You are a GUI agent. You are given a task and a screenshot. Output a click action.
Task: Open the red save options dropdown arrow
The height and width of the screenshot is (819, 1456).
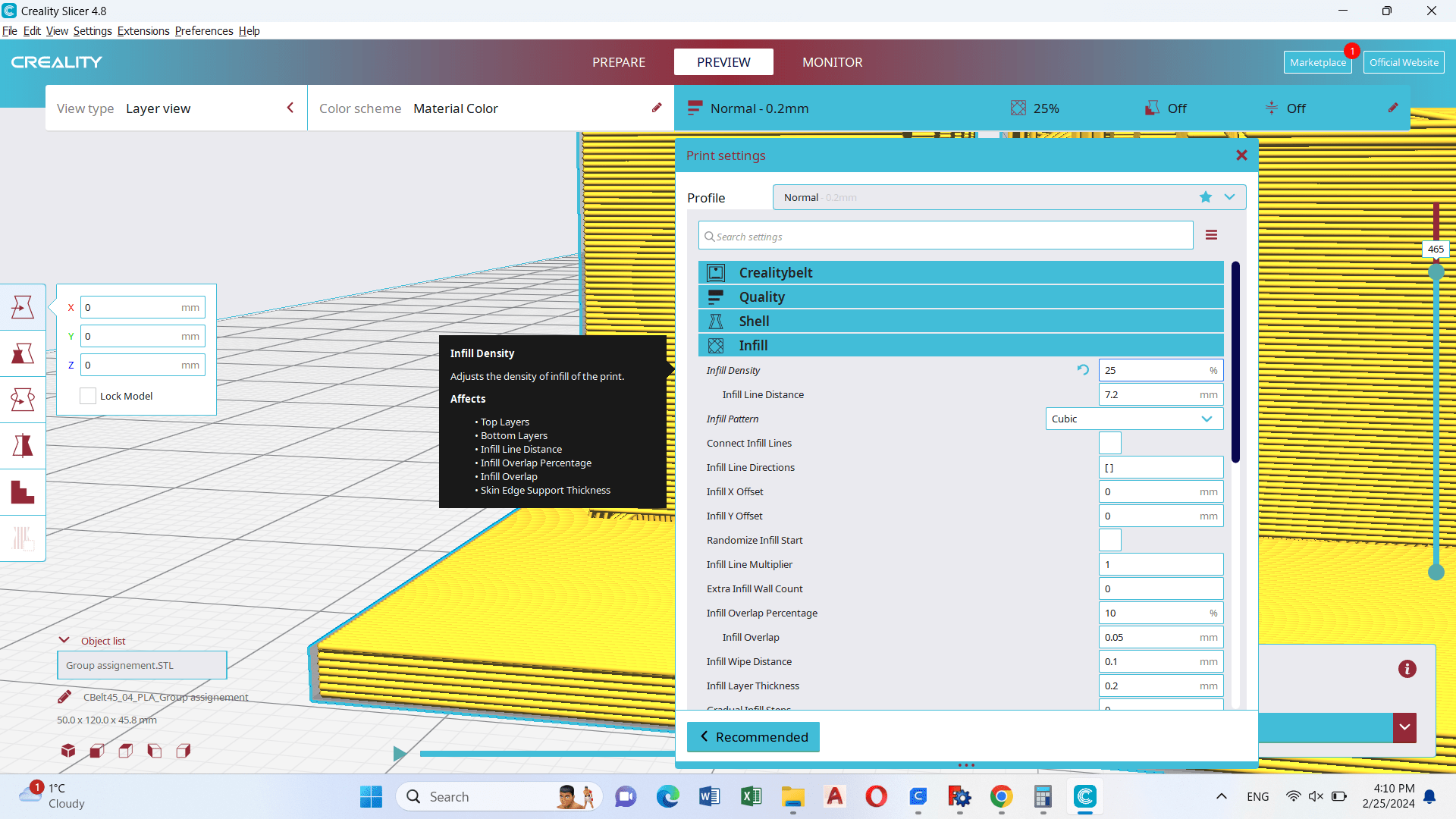click(x=1404, y=727)
